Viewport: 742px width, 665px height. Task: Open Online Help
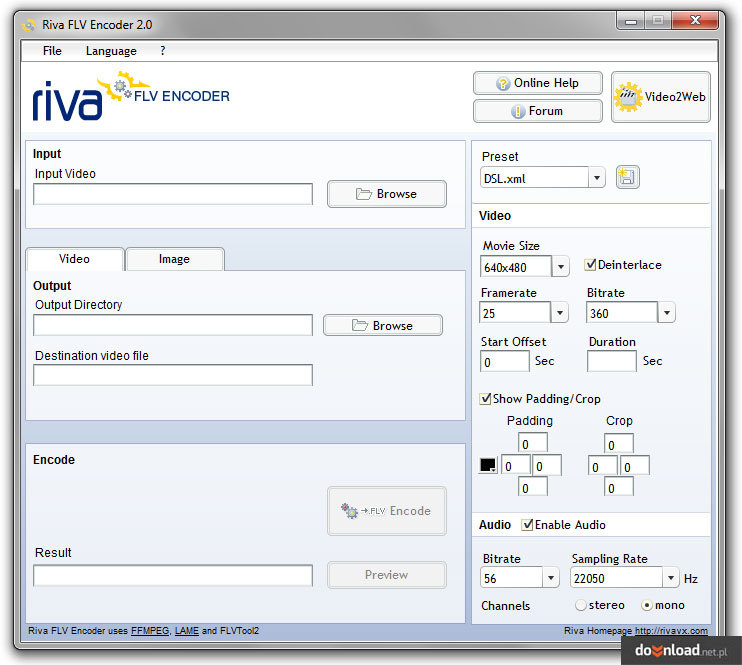pos(538,83)
